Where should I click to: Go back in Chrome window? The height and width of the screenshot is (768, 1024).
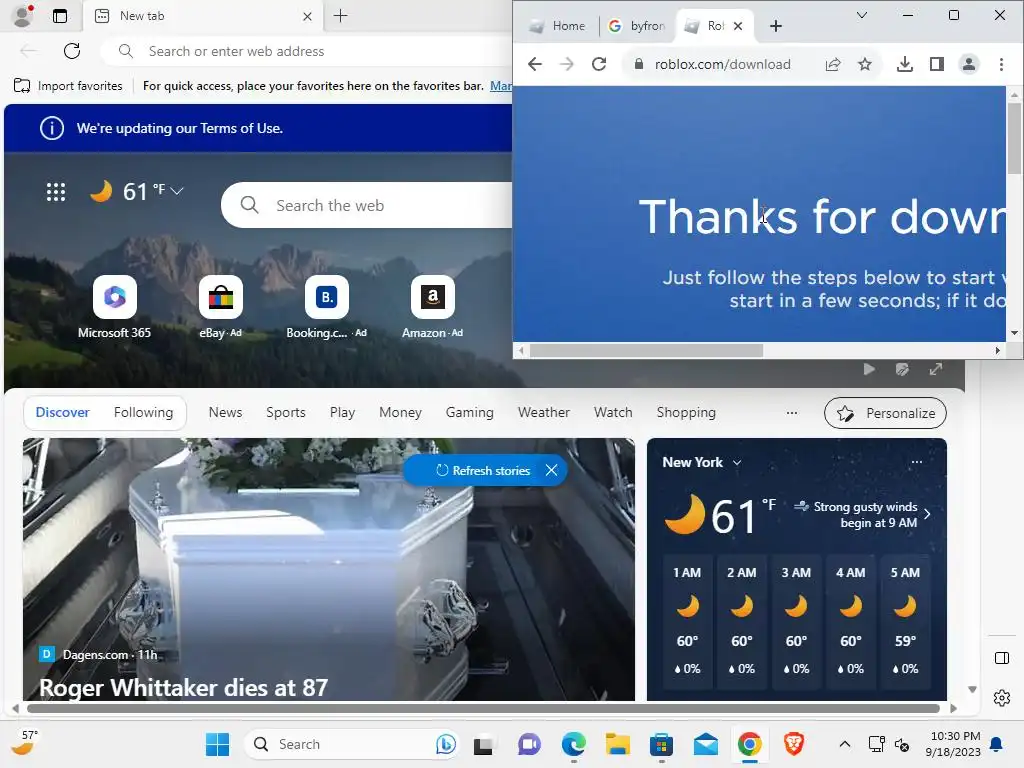(x=535, y=64)
